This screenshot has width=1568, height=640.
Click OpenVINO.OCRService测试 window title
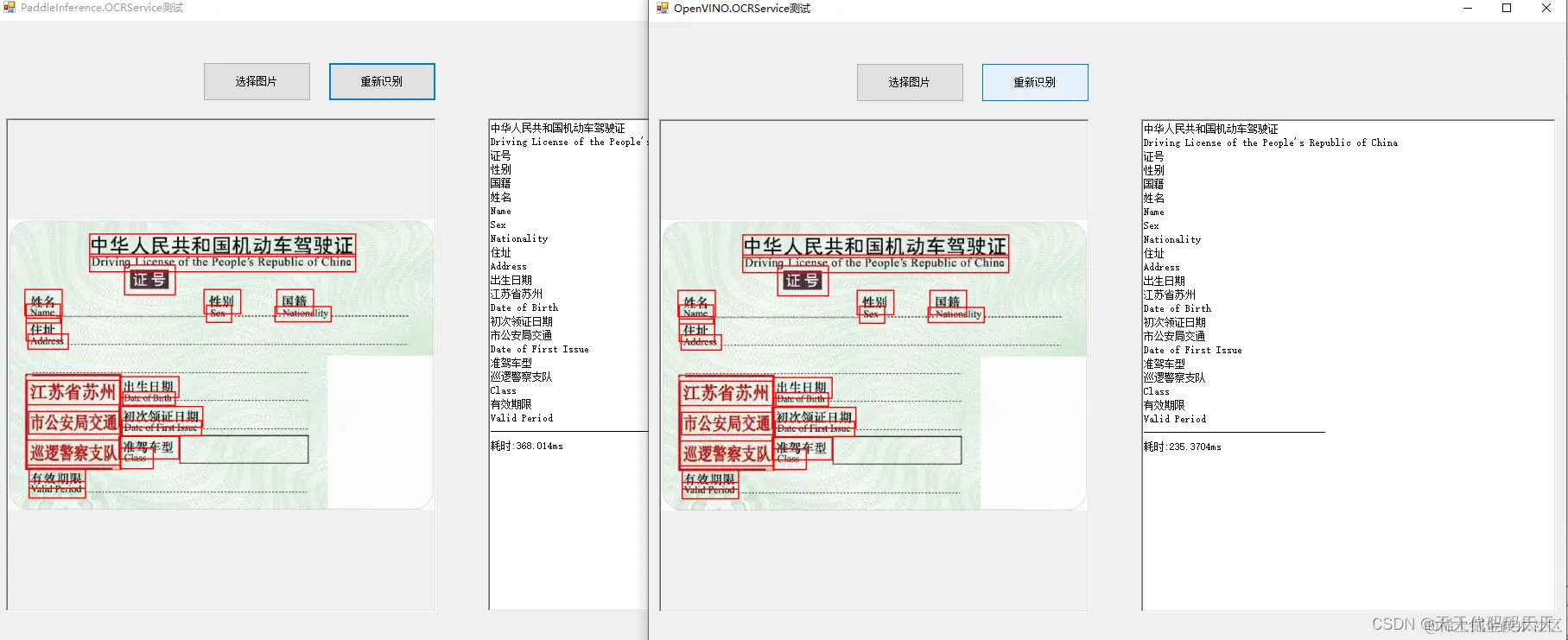click(x=741, y=8)
